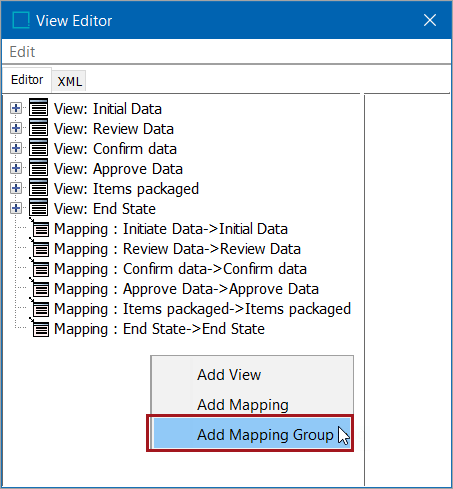Click the Confirm data view icon
The image size is (453, 489).
pyautogui.click(x=38, y=147)
